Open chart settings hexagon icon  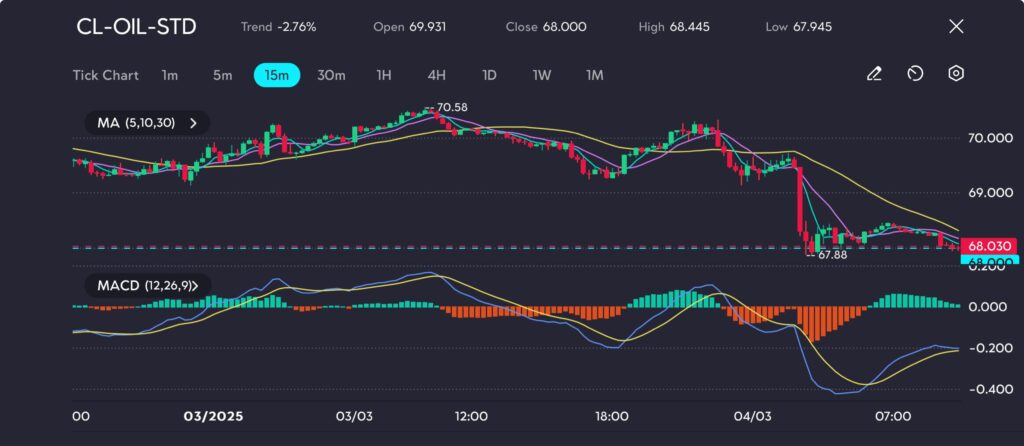(x=956, y=74)
